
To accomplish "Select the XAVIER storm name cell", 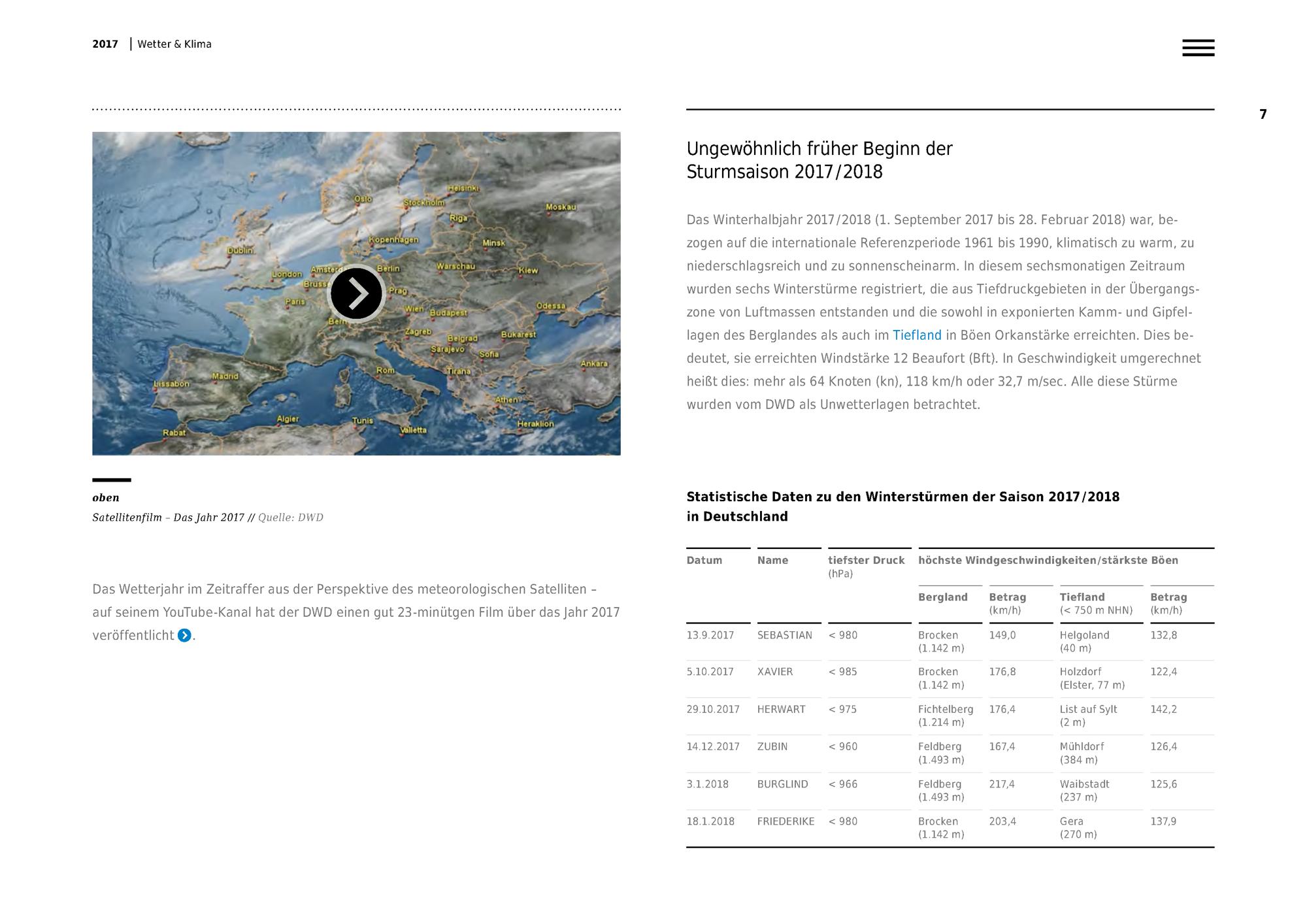I will [x=774, y=672].
